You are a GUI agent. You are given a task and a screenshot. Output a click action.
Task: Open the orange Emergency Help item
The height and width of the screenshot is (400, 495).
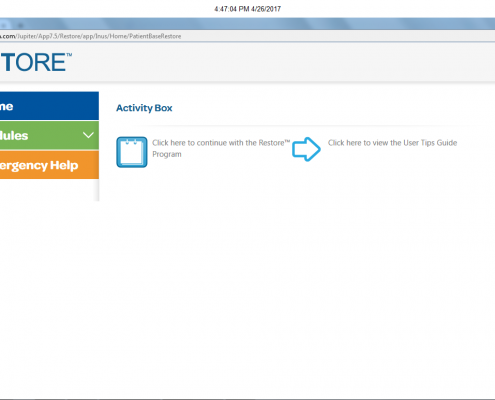coord(49,165)
